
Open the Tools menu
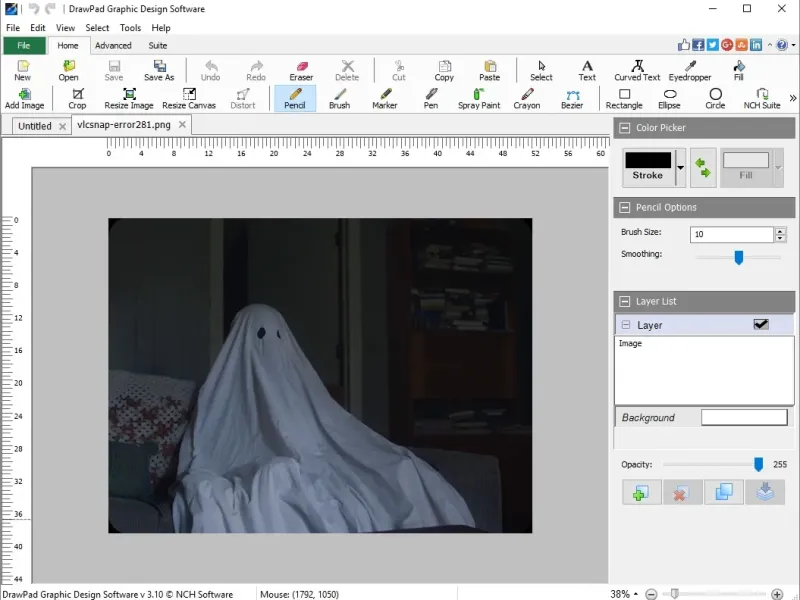point(130,28)
